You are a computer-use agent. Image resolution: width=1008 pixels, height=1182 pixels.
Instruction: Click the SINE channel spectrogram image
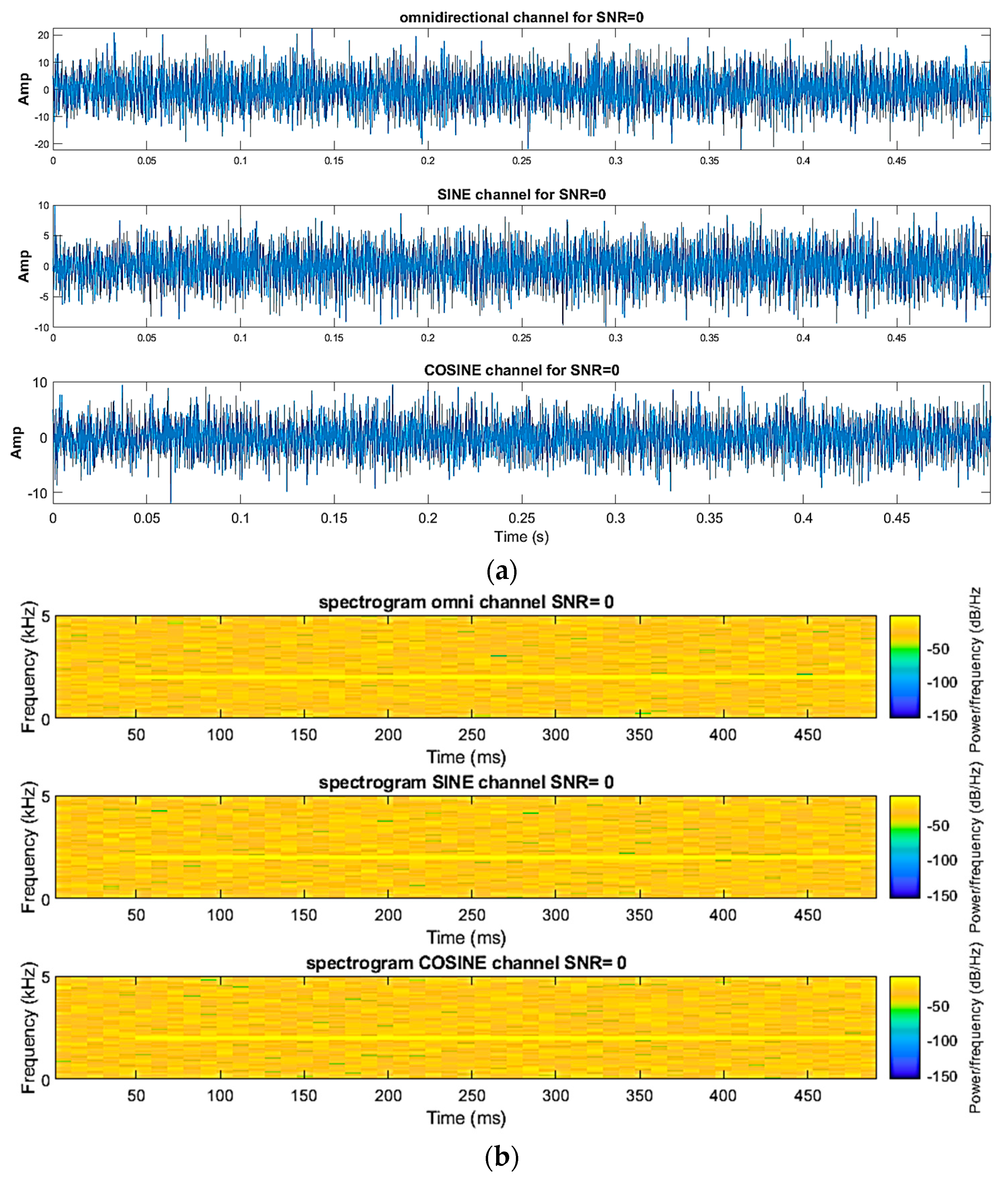coord(465,846)
